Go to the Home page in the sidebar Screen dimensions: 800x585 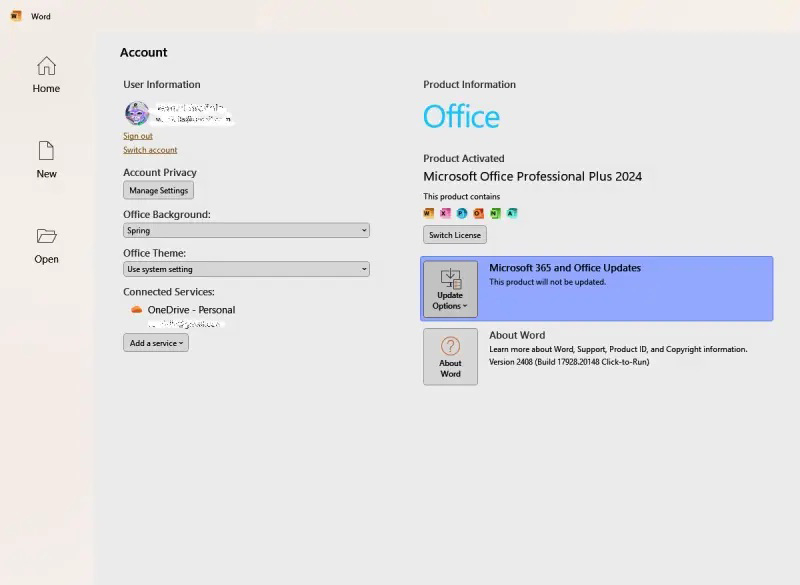(x=46, y=74)
